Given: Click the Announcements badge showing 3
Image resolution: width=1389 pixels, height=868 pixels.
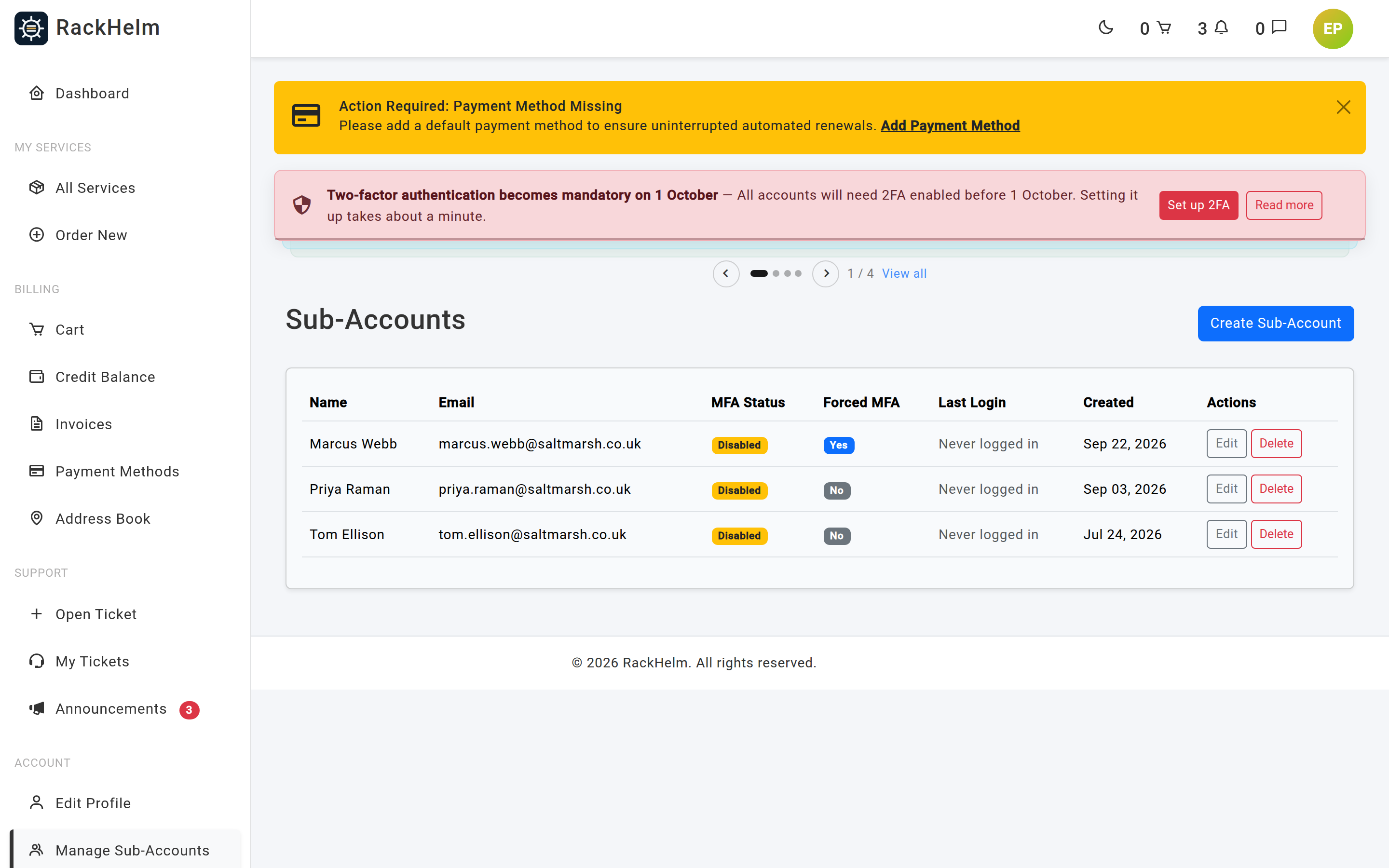Looking at the screenshot, I should pyautogui.click(x=190, y=710).
